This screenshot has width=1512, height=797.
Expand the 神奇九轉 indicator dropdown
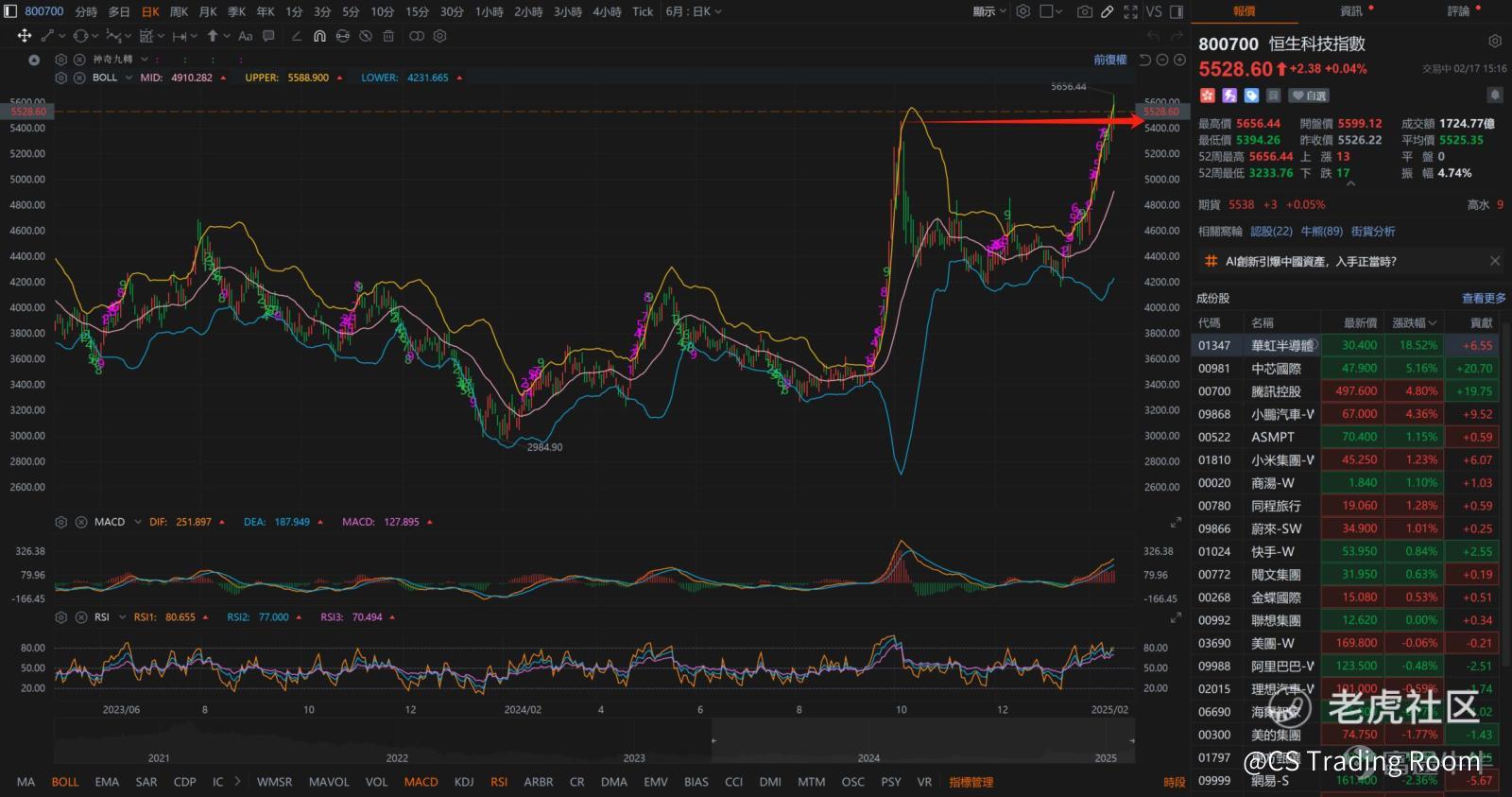145,60
